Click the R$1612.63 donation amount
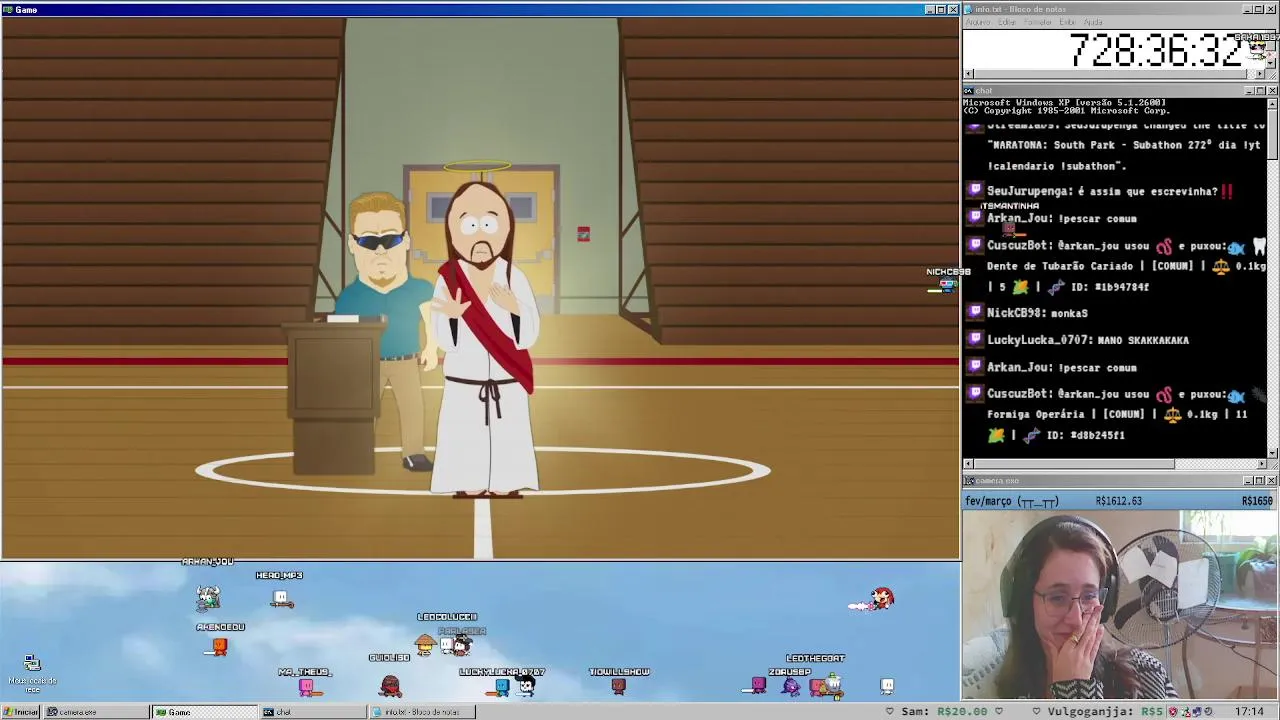Viewport: 1280px width, 720px height. [x=1118, y=501]
